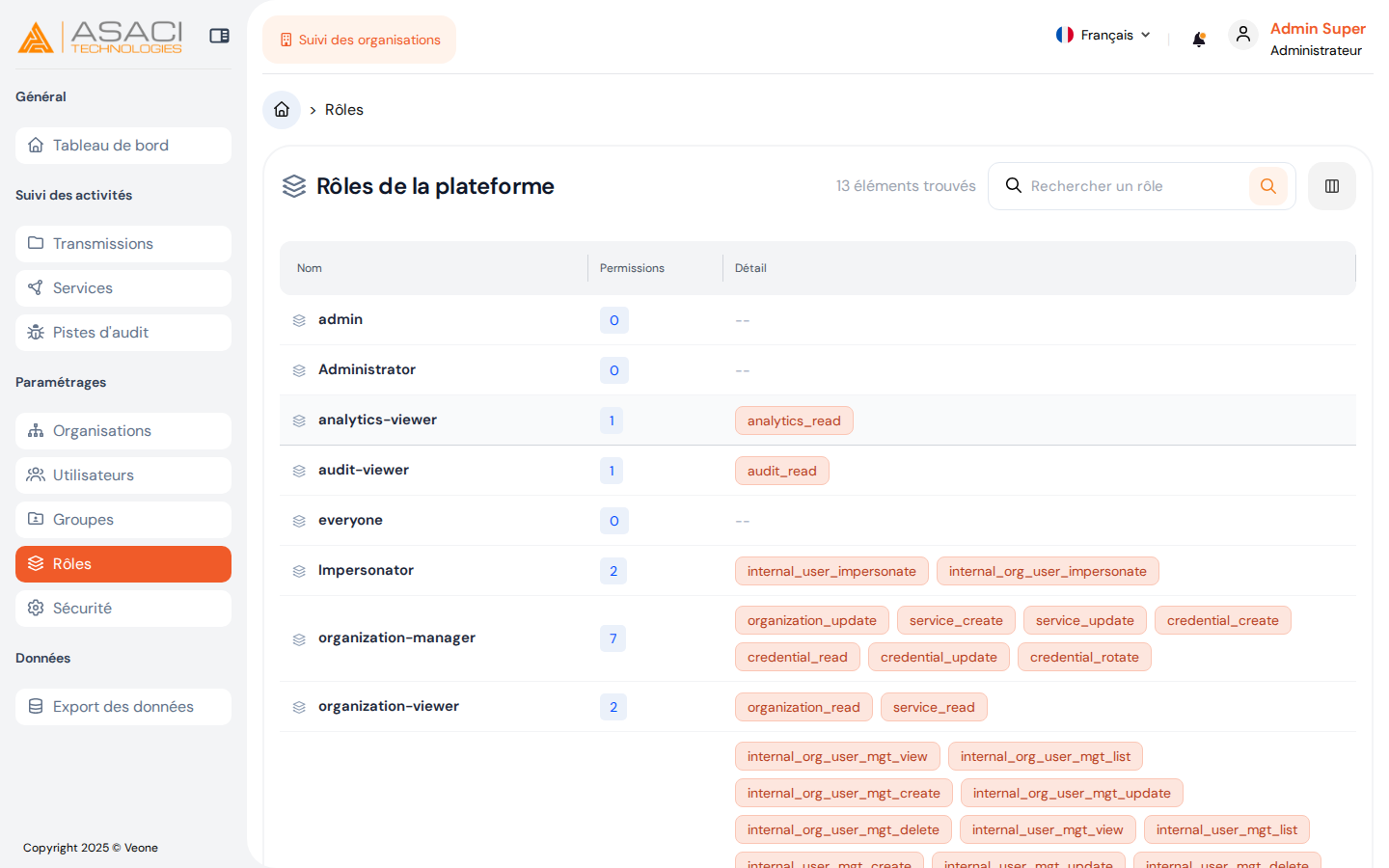Image resolution: width=1389 pixels, height=868 pixels.
Task: Open the Admin Super profile name
Action: (x=1318, y=29)
